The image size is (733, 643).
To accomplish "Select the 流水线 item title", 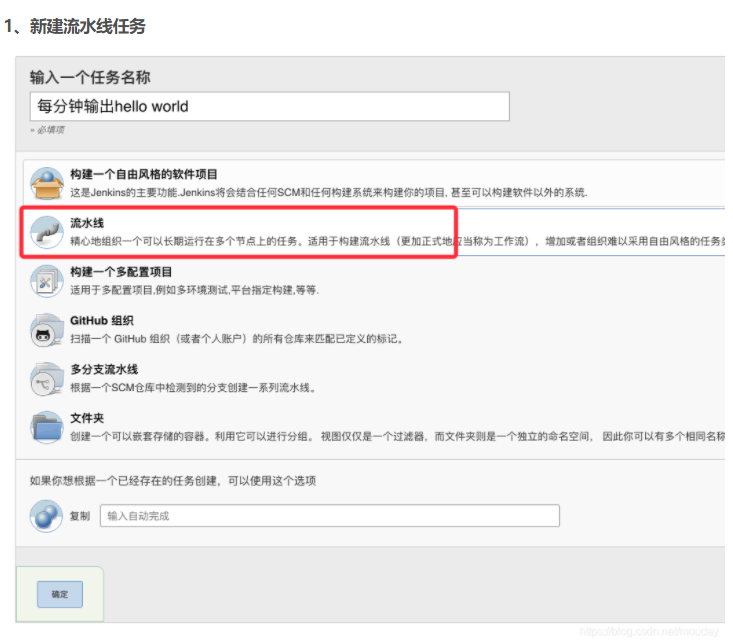I will 87,223.
